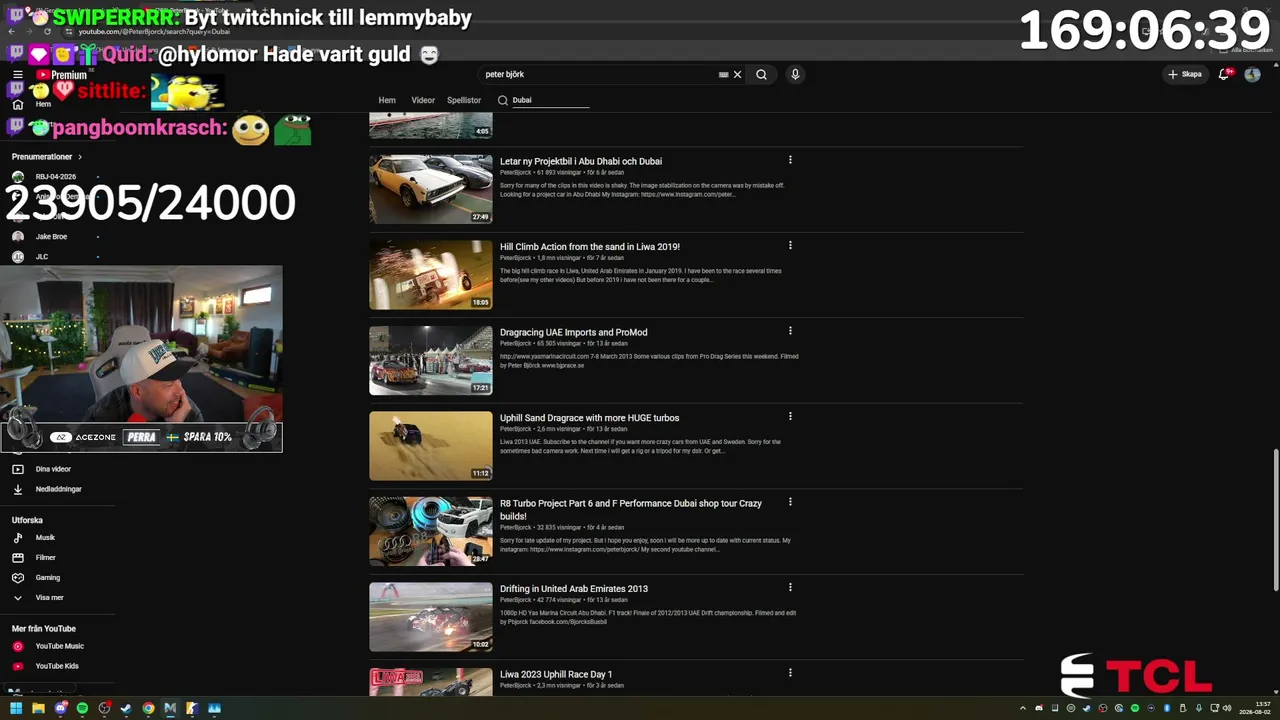Screen dimensions: 1280x720
Task: Open 'Hill Climb Action from the sand in Liwa 2019!'
Action: [590, 247]
